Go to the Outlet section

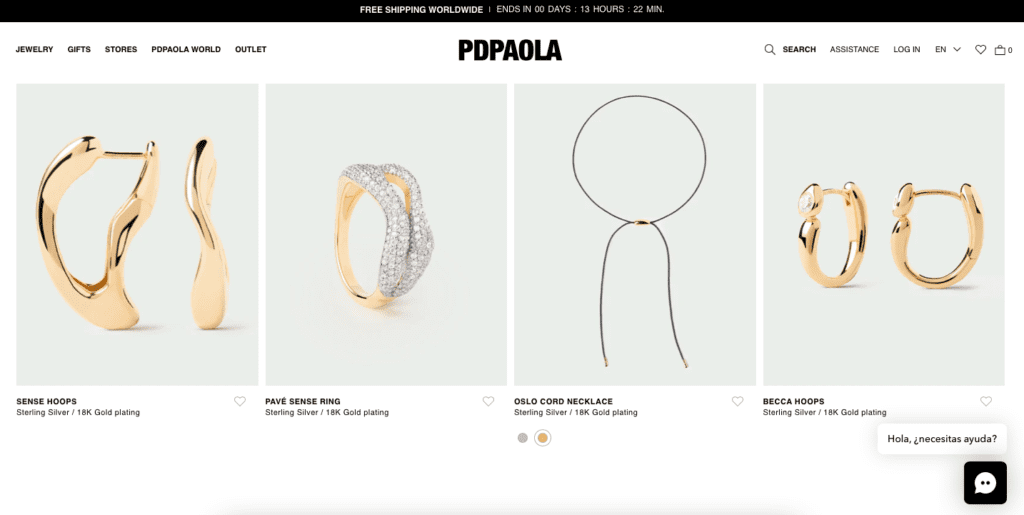click(251, 50)
